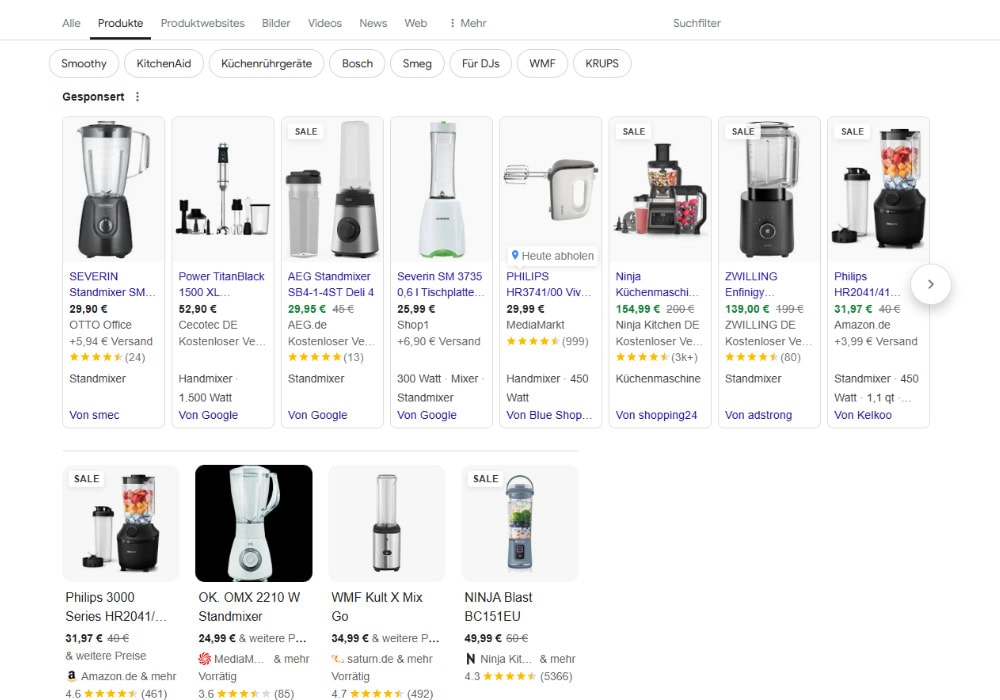This screenshot has width=1000, height=700.
Task: Click the 4.3 rating (5366) of NINJA Blast
Action: [518, 676]
